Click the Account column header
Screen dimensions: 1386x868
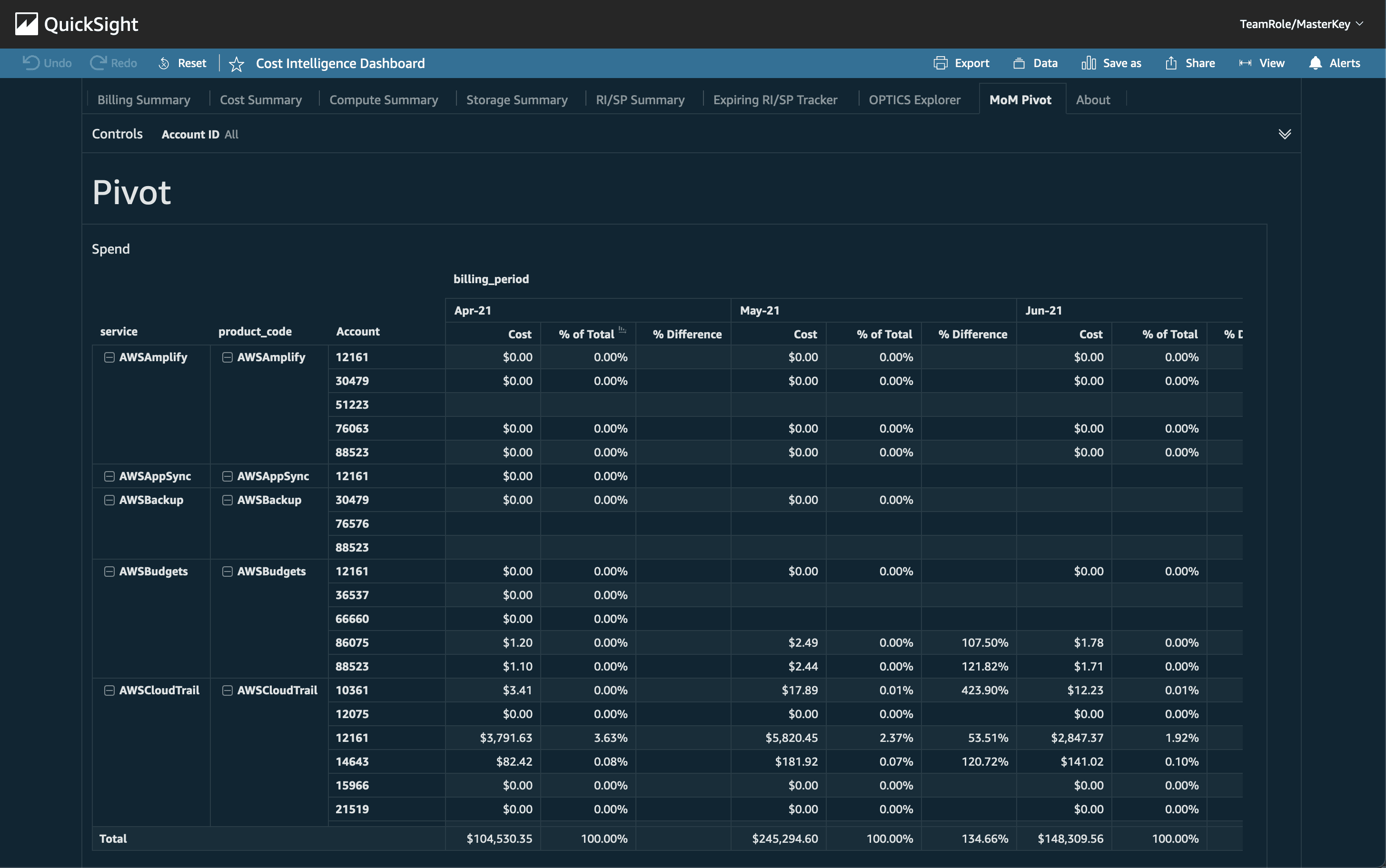(x=358, y=331)
